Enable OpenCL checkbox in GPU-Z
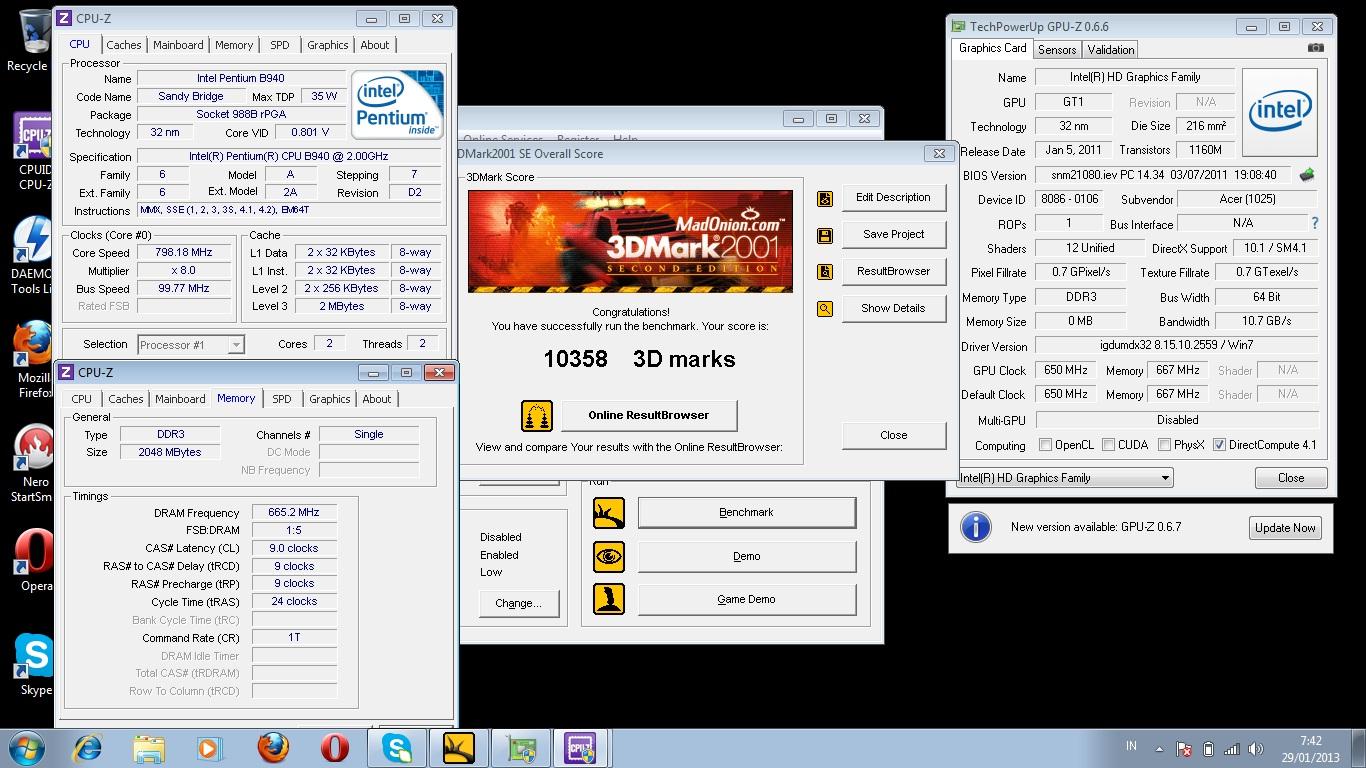The image size is (1366, 768). point(1045,445)
